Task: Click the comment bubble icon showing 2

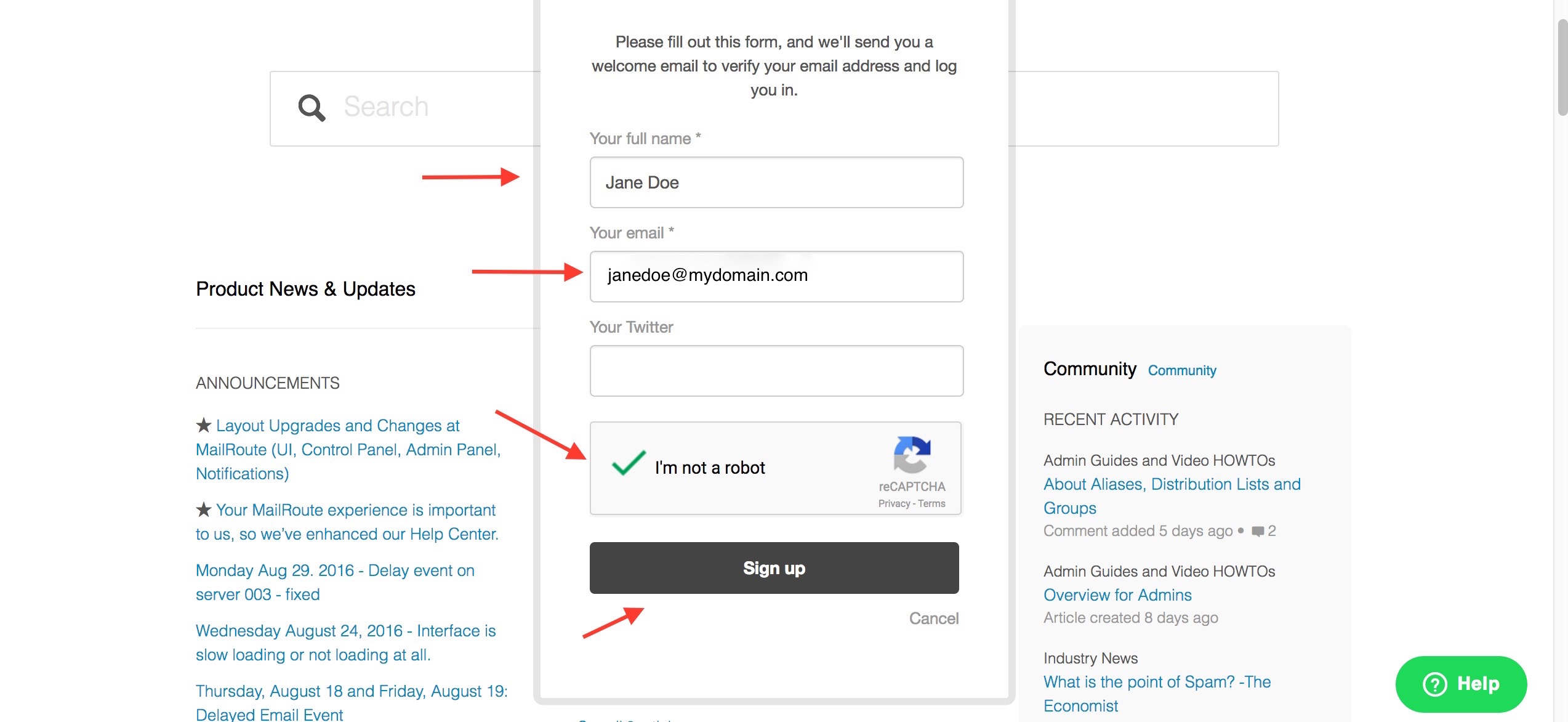Action: pos(1258,531)
